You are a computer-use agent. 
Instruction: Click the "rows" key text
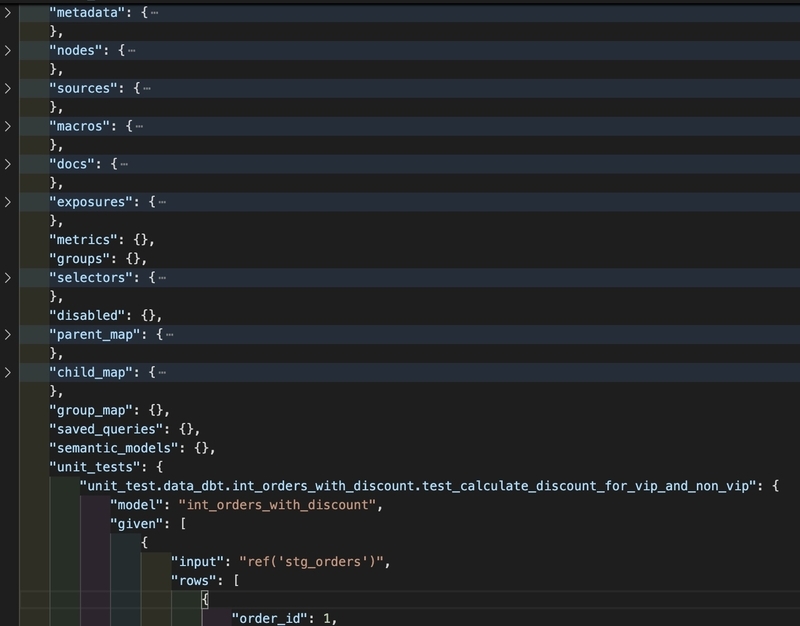[194, 581]
